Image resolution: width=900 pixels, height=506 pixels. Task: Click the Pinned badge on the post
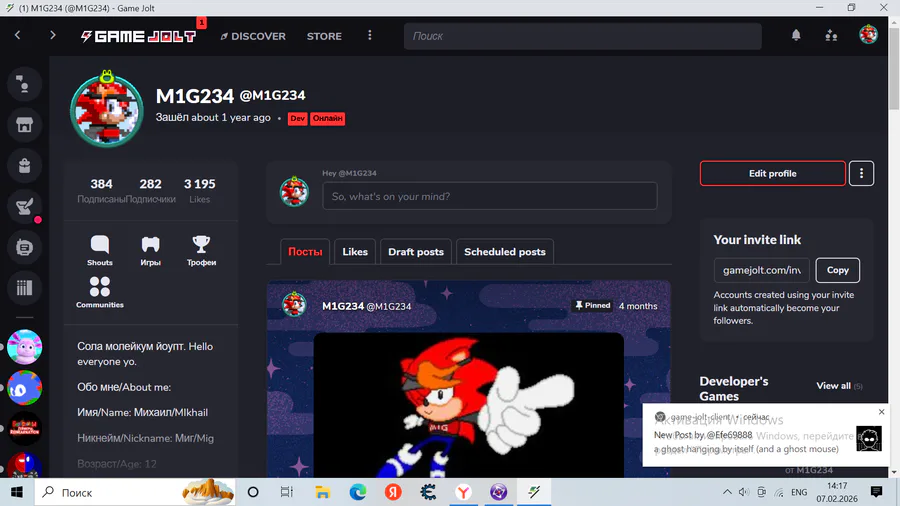pyautogui.click(x=592, y=306)
